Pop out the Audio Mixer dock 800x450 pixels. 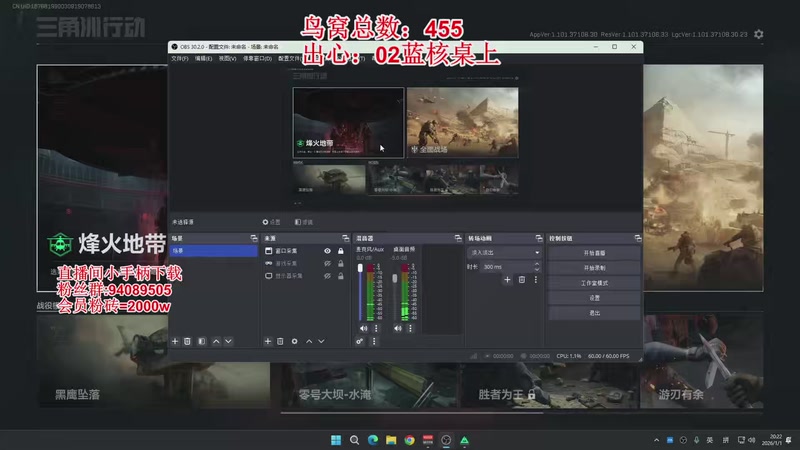click(x=458, y=238)
